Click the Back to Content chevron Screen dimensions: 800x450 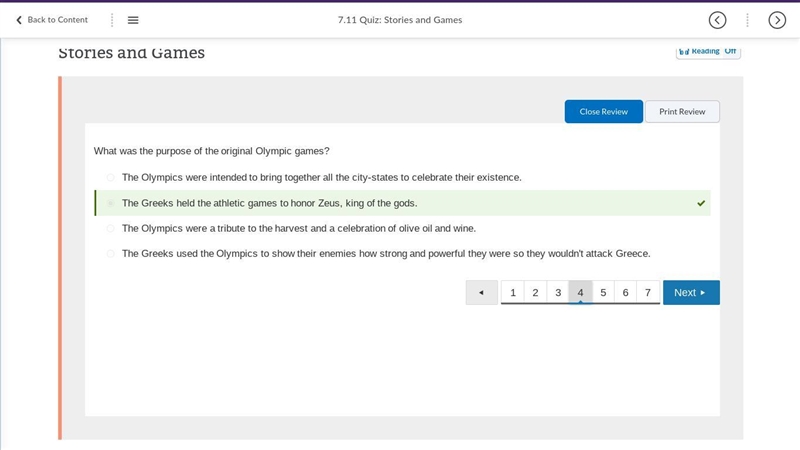click(19, 20)
